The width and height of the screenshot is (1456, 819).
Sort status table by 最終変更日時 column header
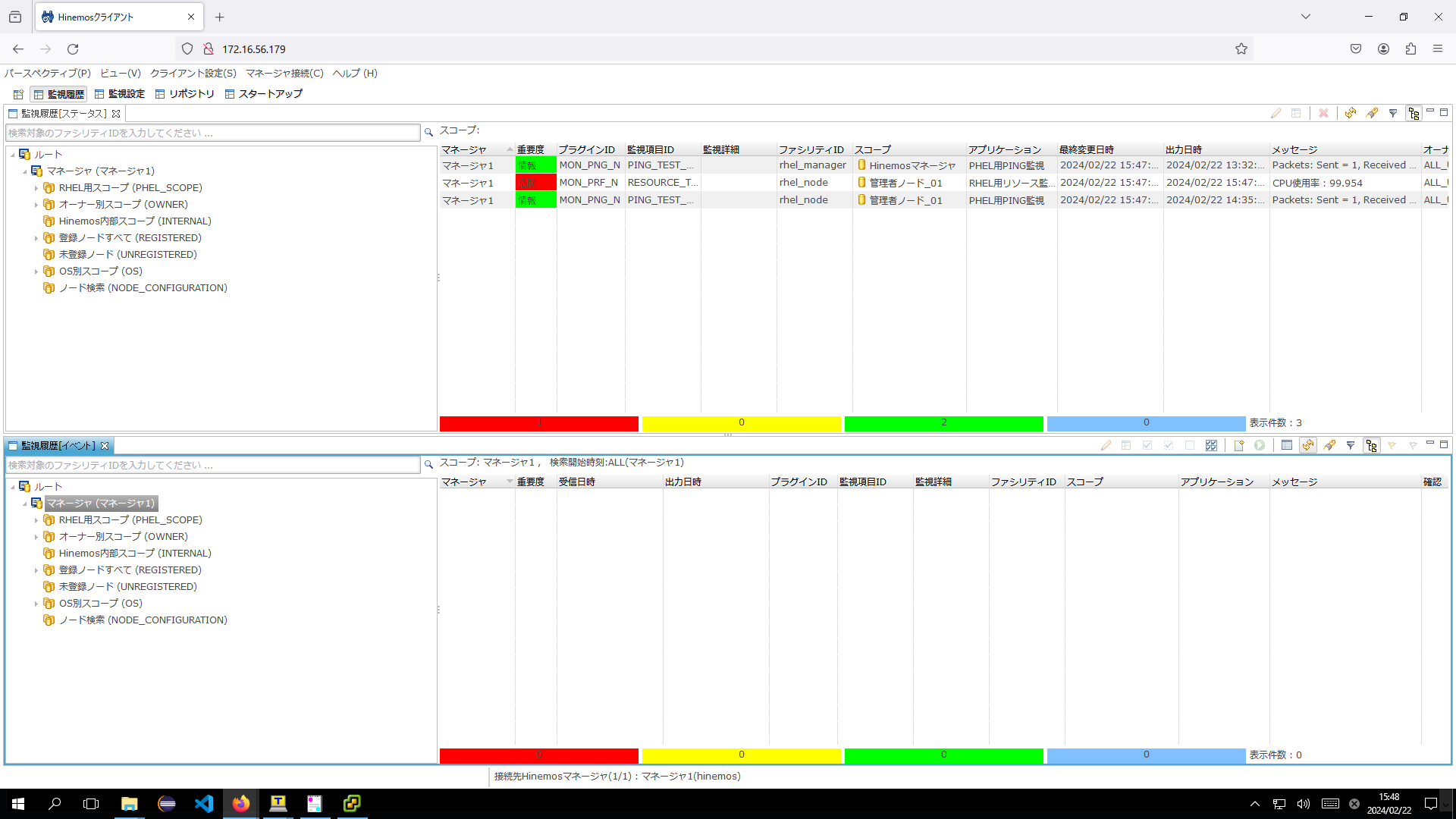(1110, 149)
